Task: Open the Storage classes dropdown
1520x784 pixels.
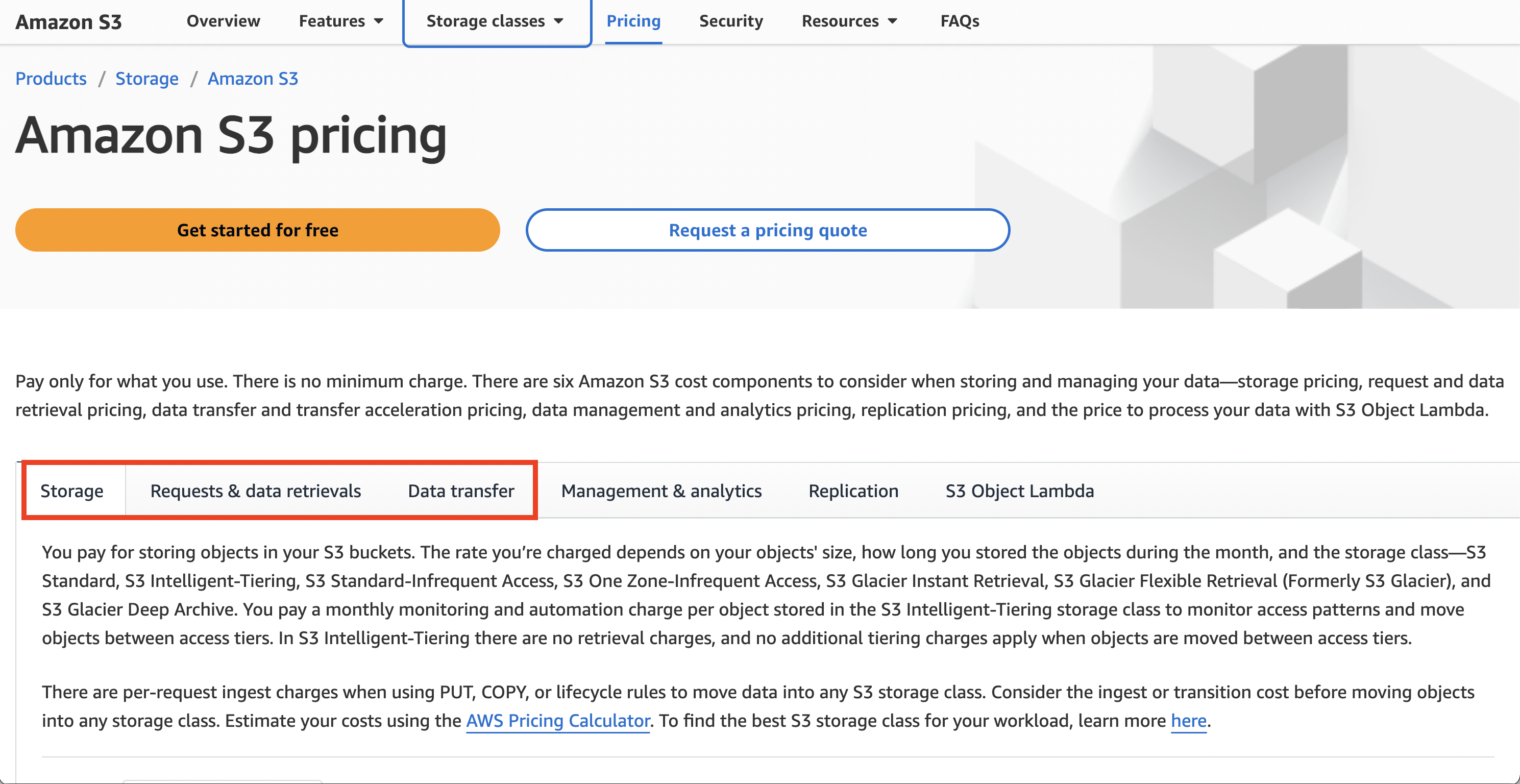Action: [496, 21]
